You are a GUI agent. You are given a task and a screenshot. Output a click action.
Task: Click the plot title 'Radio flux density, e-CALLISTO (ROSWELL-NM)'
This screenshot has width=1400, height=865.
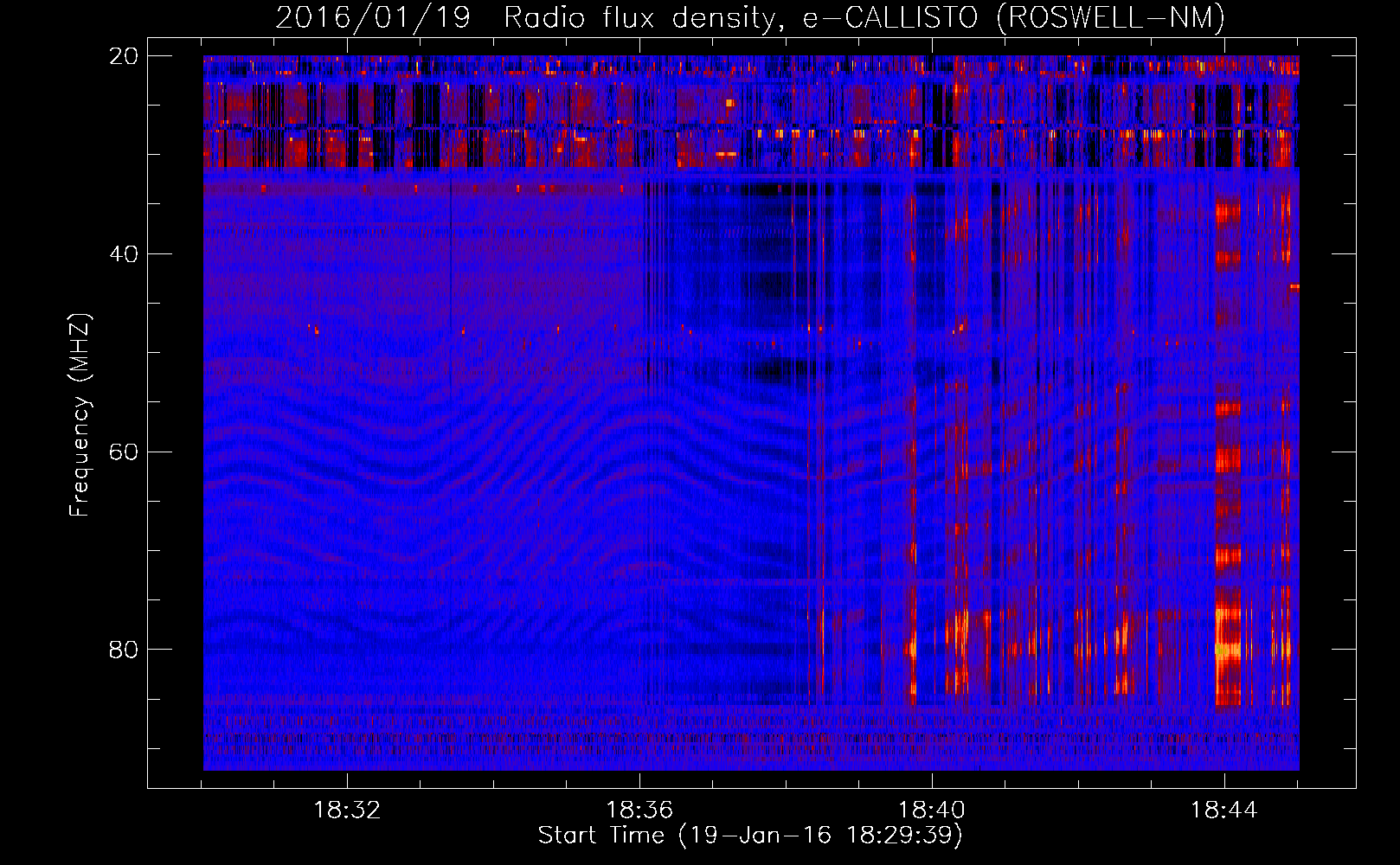[864, 17]
